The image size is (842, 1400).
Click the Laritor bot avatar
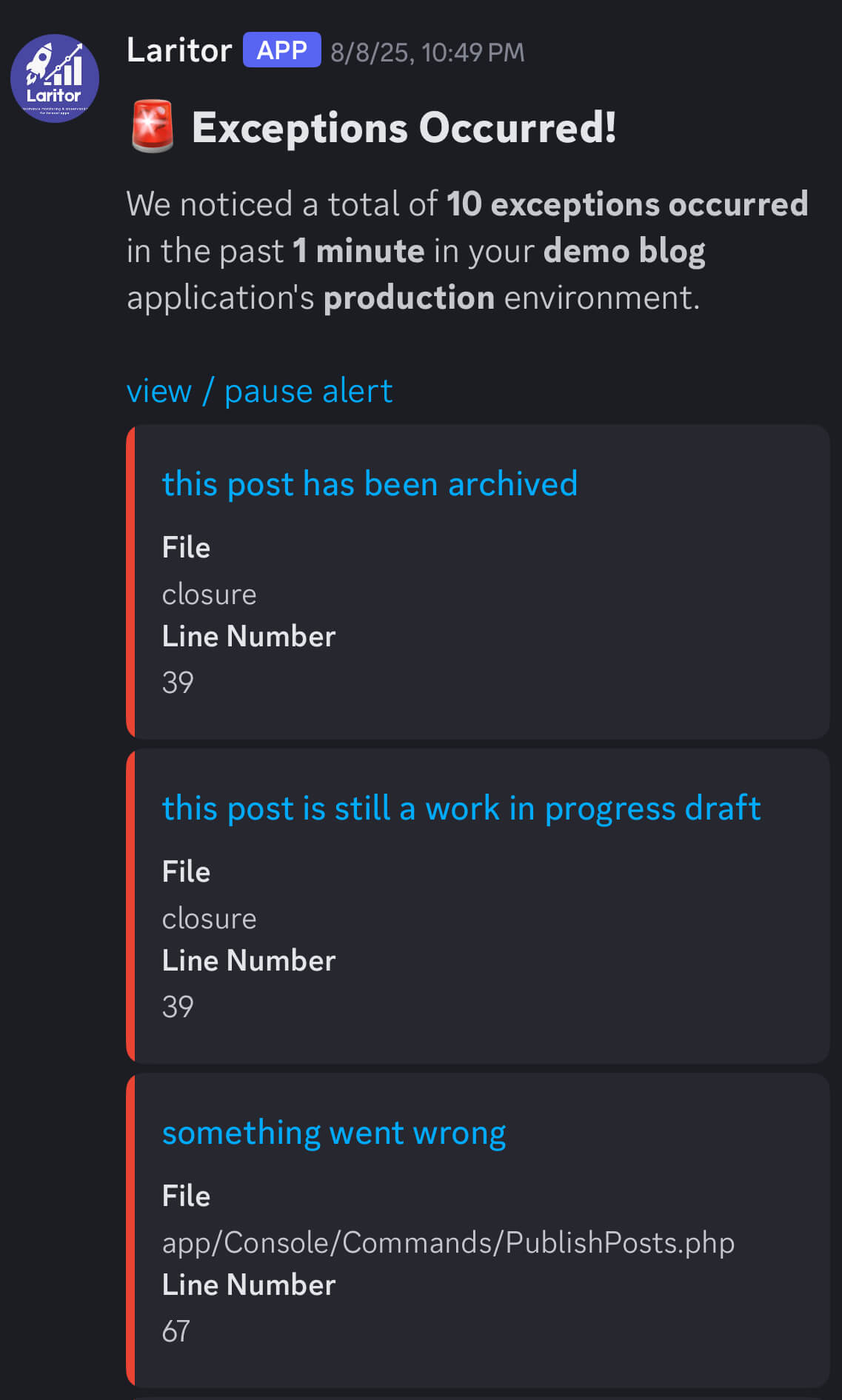pyautogui.click(x=55, y=78)
